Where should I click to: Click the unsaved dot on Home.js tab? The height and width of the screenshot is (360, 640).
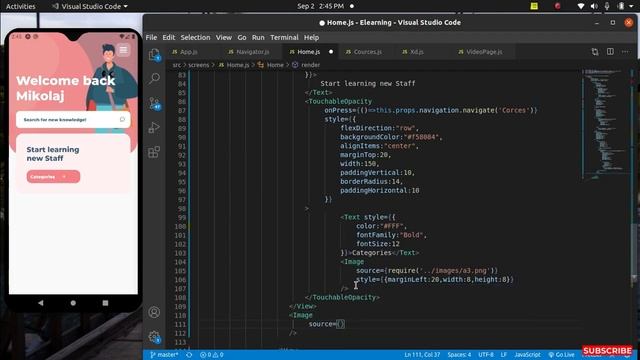pyautogui.click(x=331, y=52)
